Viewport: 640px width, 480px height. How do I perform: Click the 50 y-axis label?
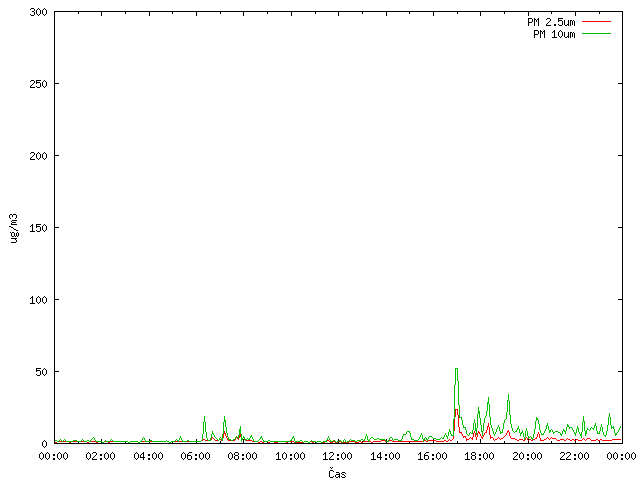[41, 372]
